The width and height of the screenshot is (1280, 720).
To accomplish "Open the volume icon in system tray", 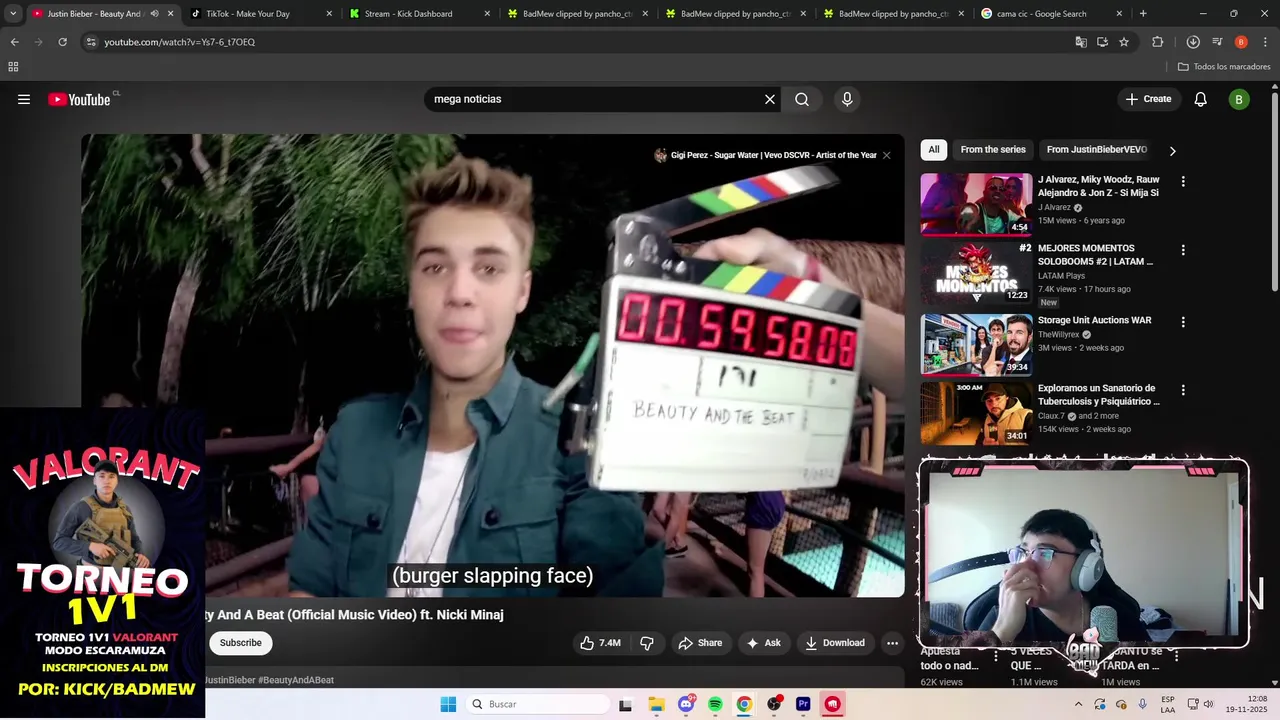I will coord(1208,704).
